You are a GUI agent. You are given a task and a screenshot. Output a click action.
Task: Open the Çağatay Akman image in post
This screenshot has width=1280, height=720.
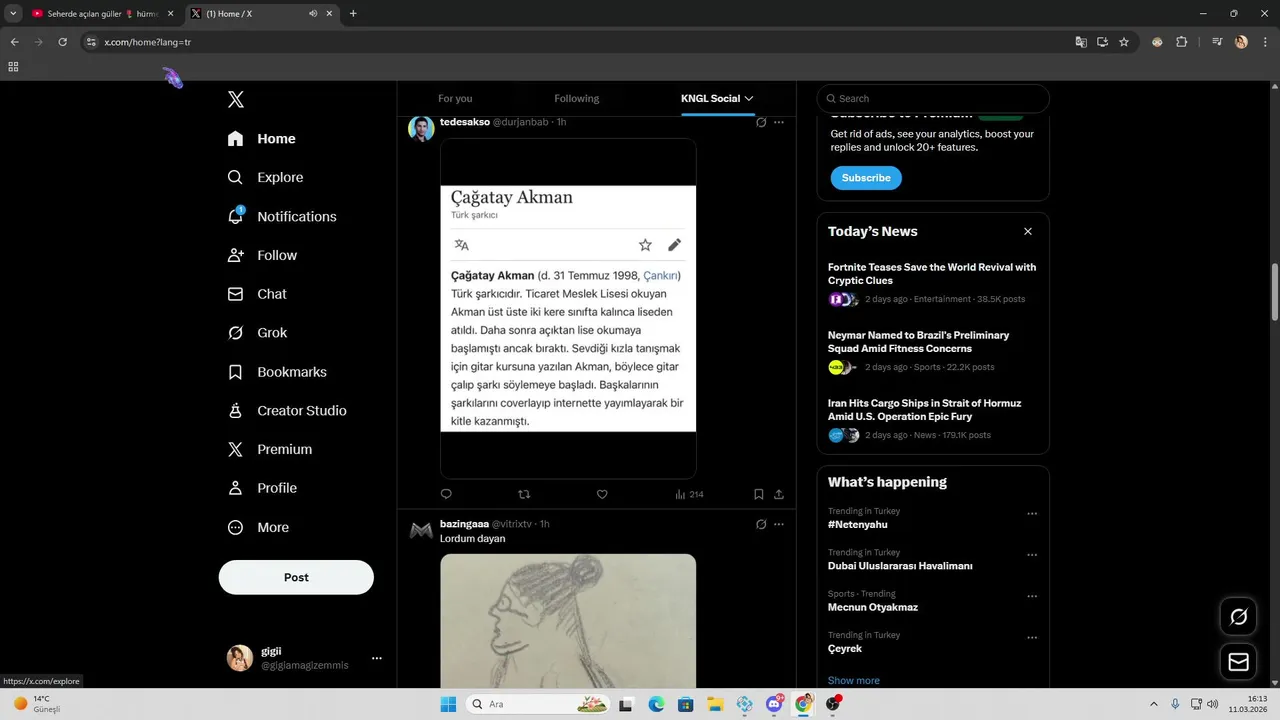[568, 308]
